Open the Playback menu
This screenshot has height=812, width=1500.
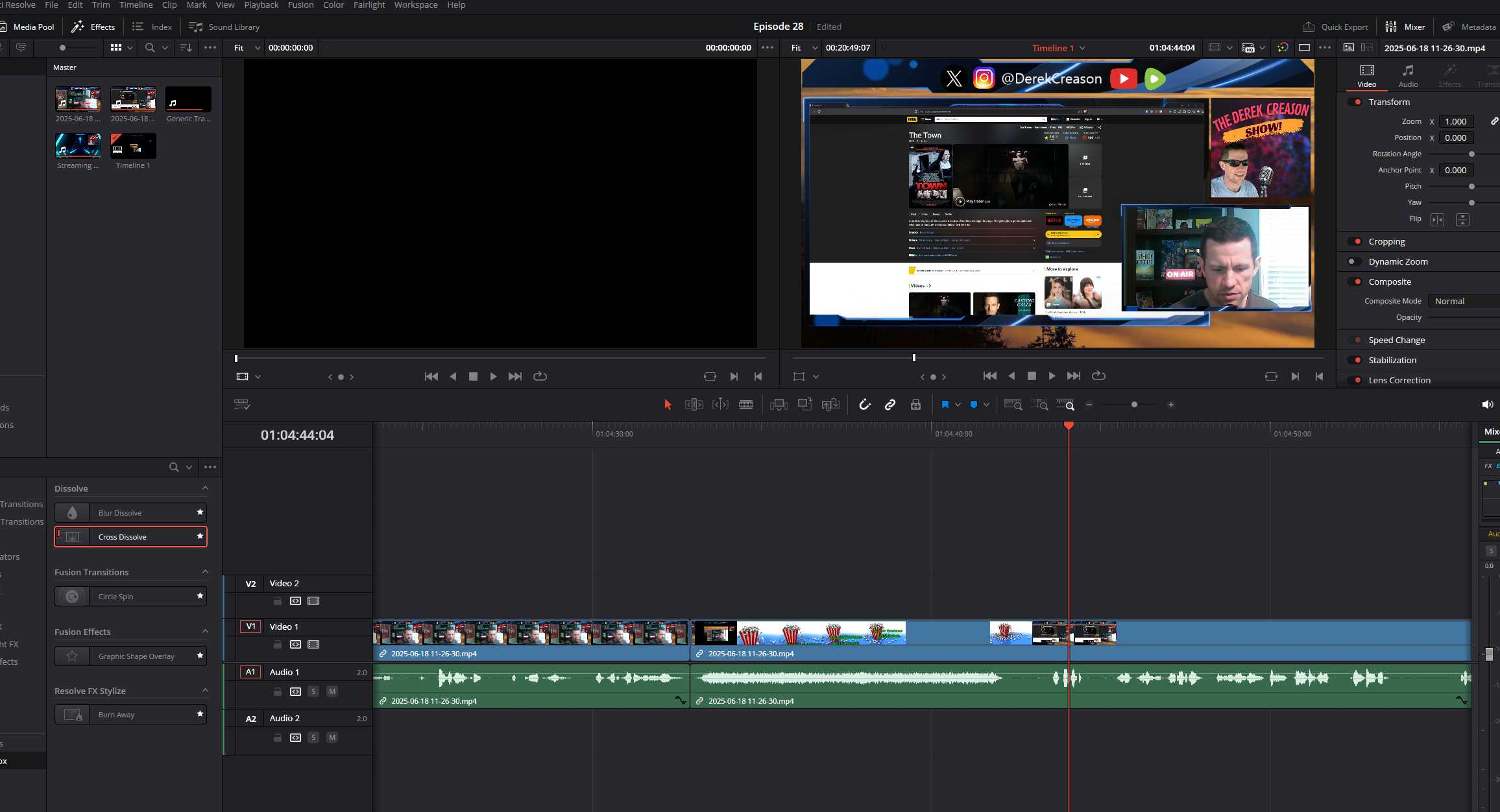coord(261,5)
